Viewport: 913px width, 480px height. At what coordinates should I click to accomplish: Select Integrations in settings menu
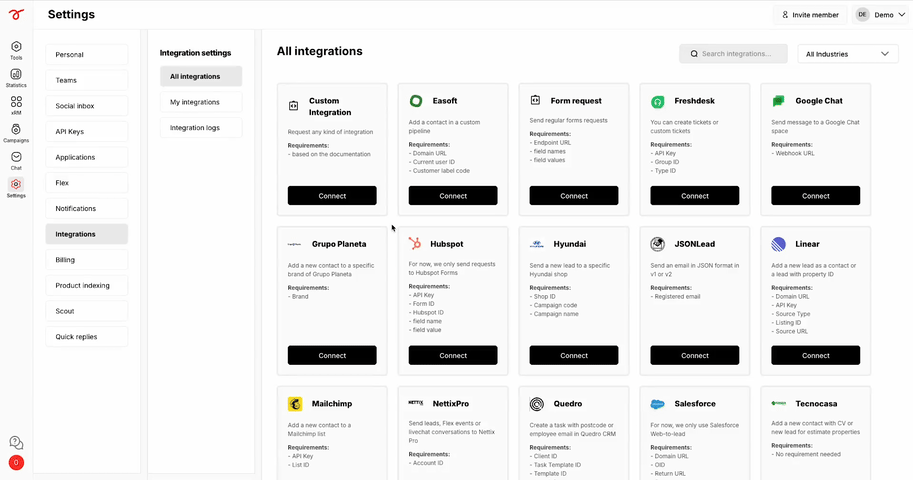click(87, 234)
